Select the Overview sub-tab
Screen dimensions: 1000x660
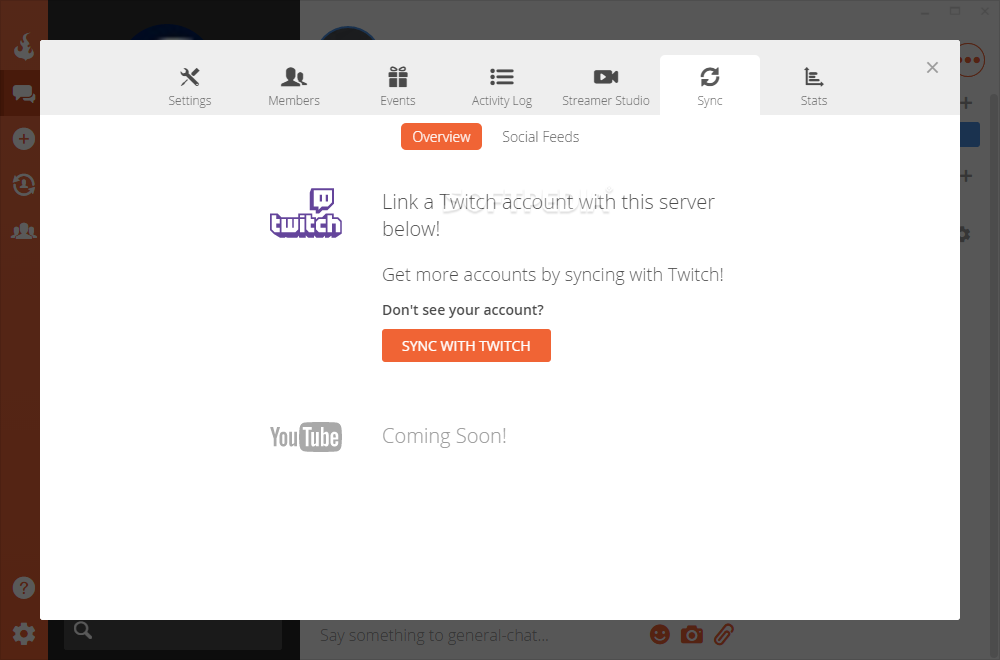pos(441,136)
